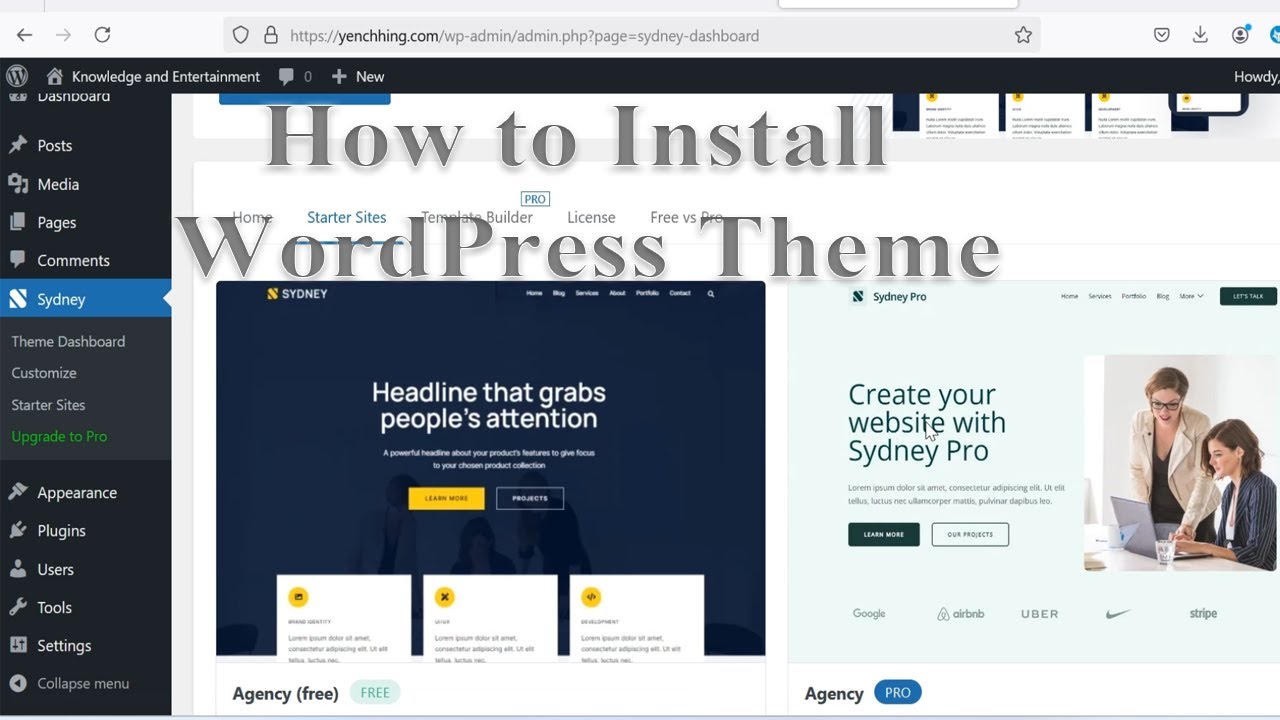Click the More dropdown in the Pro preview

1191,296
